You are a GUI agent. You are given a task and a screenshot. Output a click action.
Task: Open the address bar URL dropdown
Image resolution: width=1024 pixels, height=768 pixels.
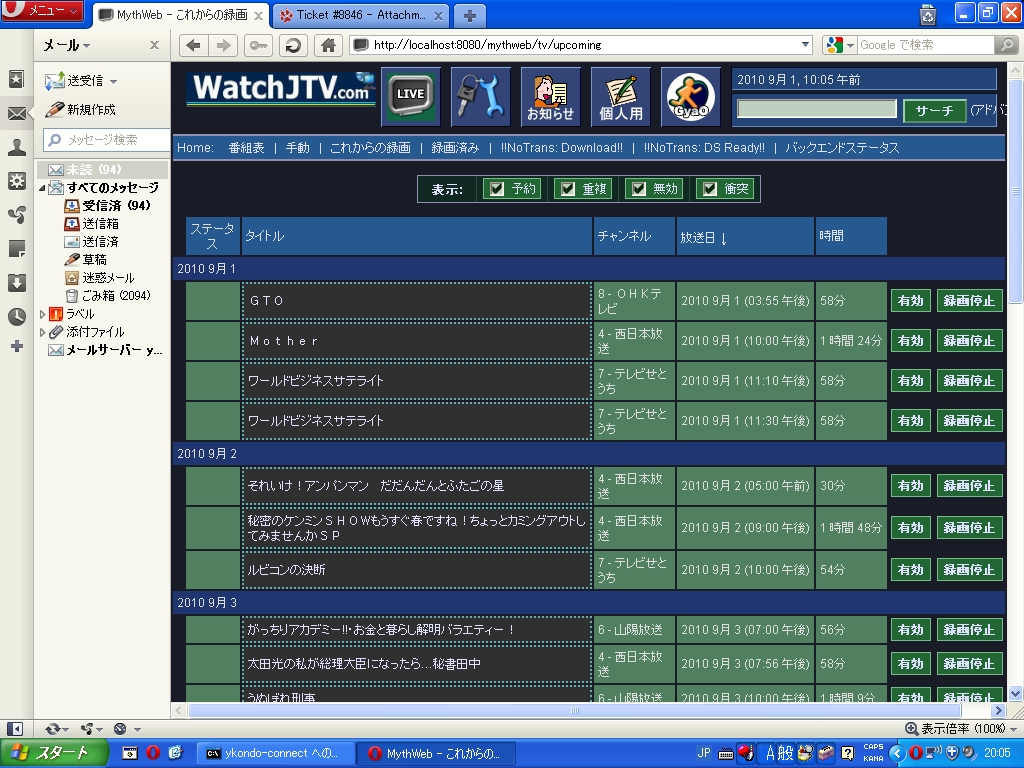coord(806,45)
